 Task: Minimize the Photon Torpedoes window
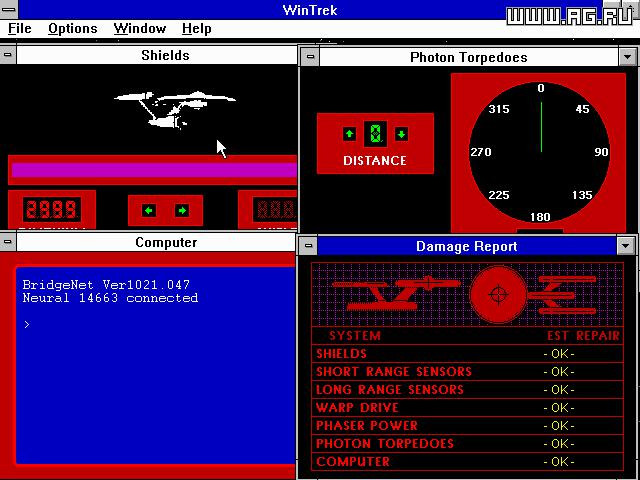[x=628, y=57]
